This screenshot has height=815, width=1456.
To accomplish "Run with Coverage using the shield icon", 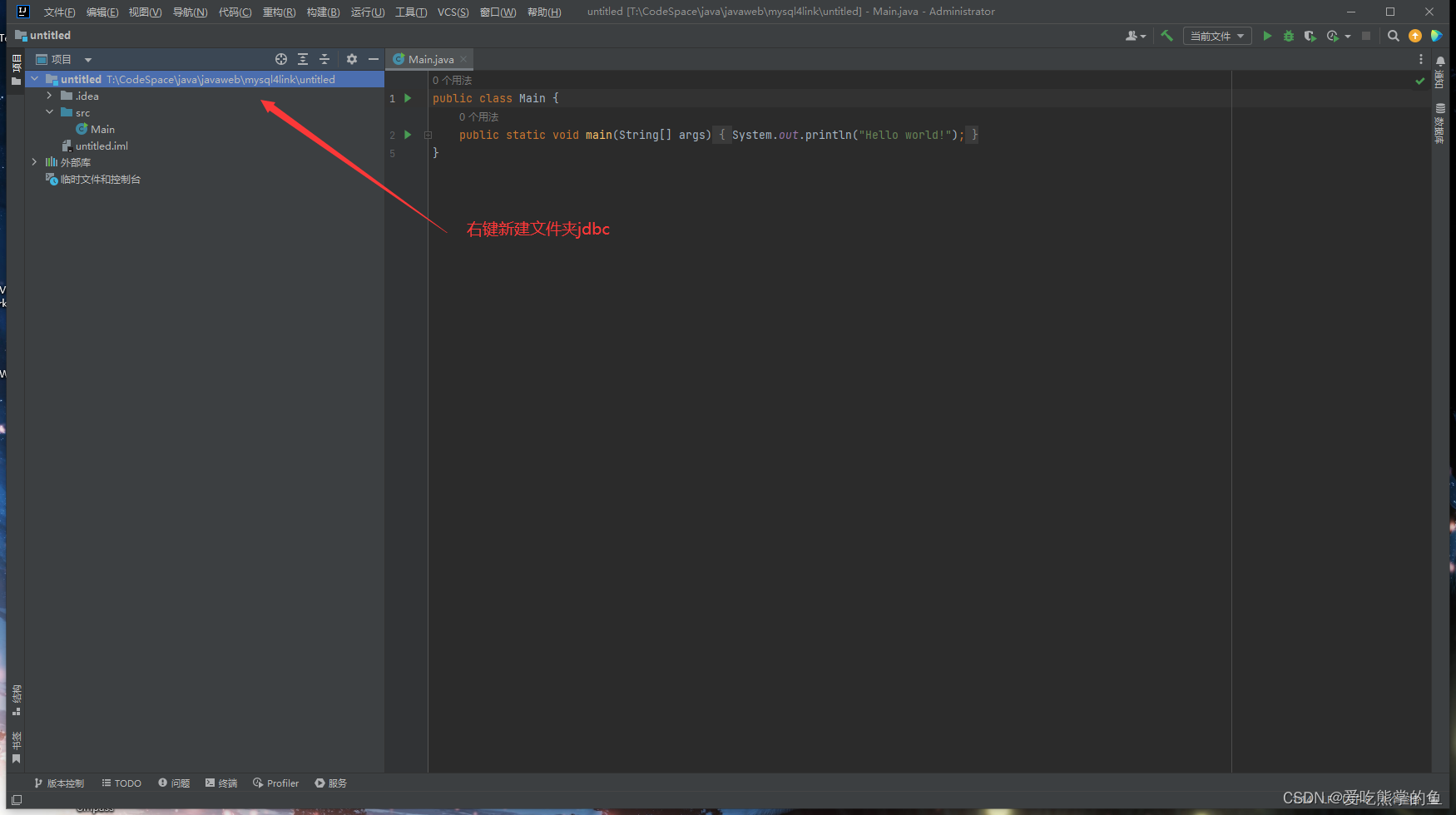I will tap(1310, 36).
